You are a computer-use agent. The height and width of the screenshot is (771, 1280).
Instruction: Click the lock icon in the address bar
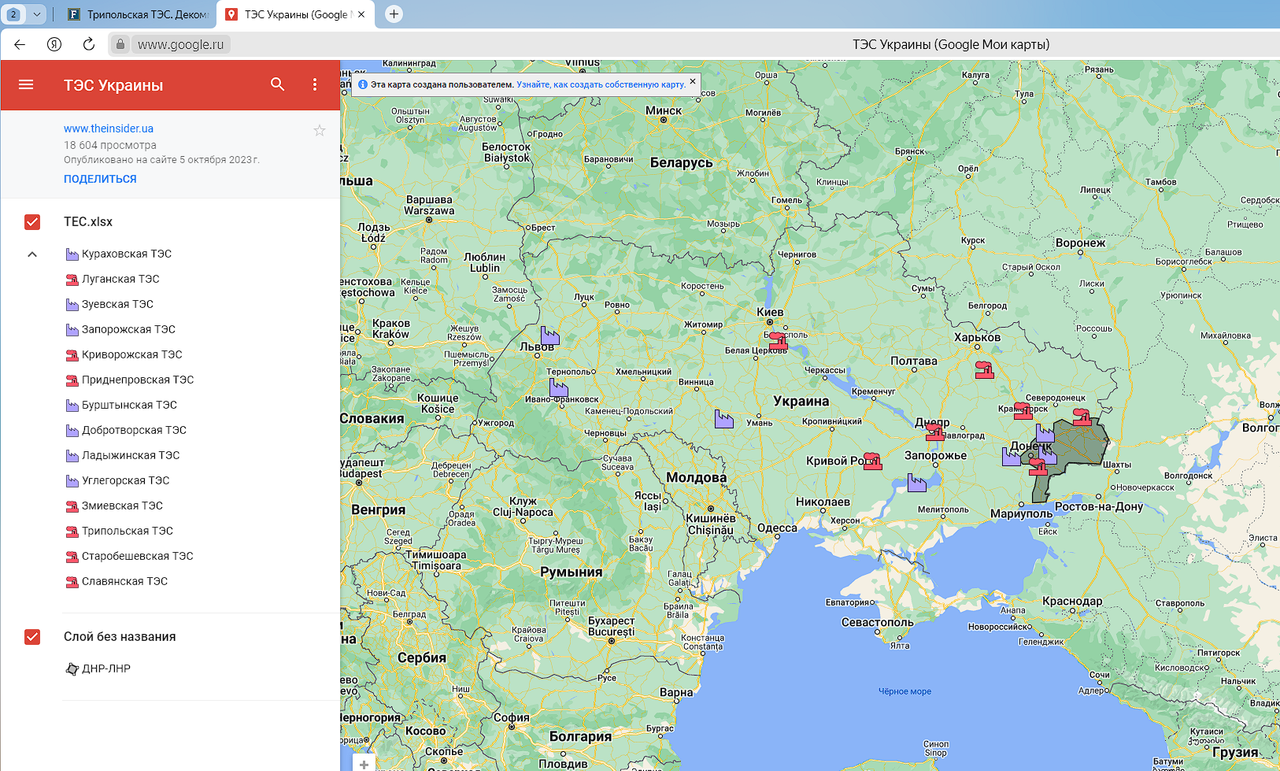[120, 44]
